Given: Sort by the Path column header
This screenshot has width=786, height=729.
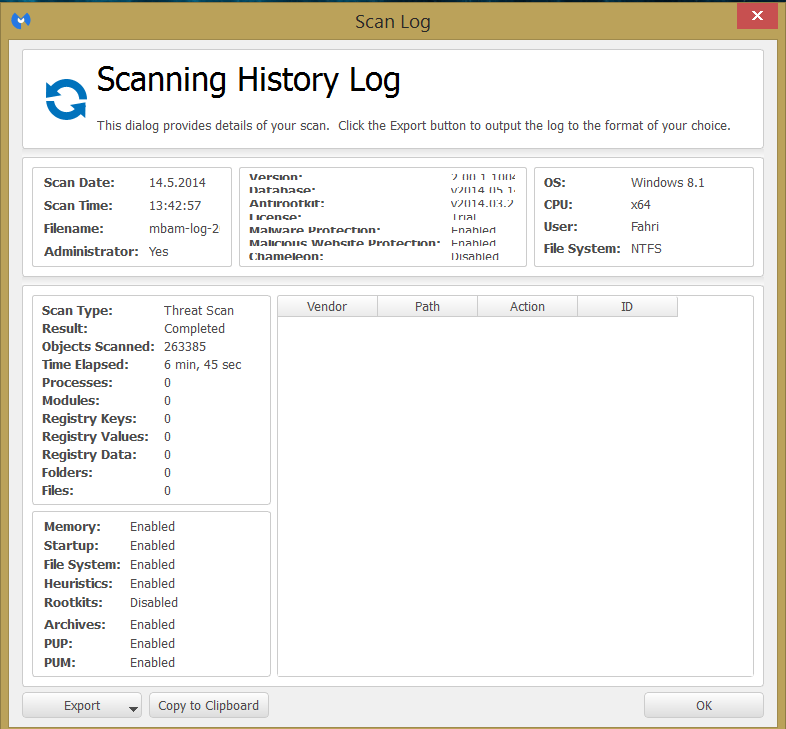Looking at the screenshot, I should point(427,306).
